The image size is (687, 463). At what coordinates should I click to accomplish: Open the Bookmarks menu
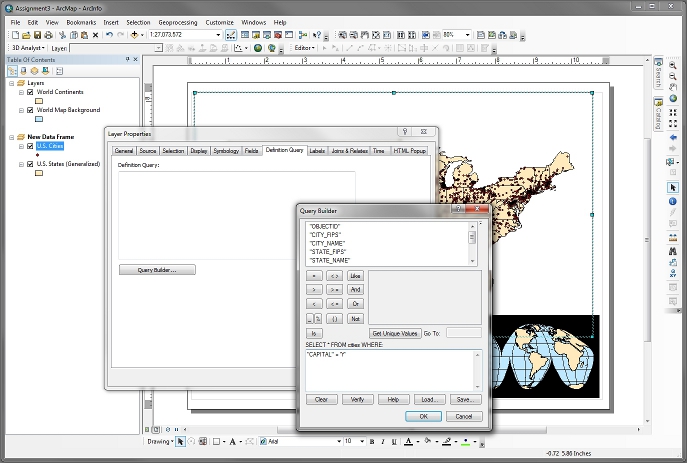(x=81, y=22)
